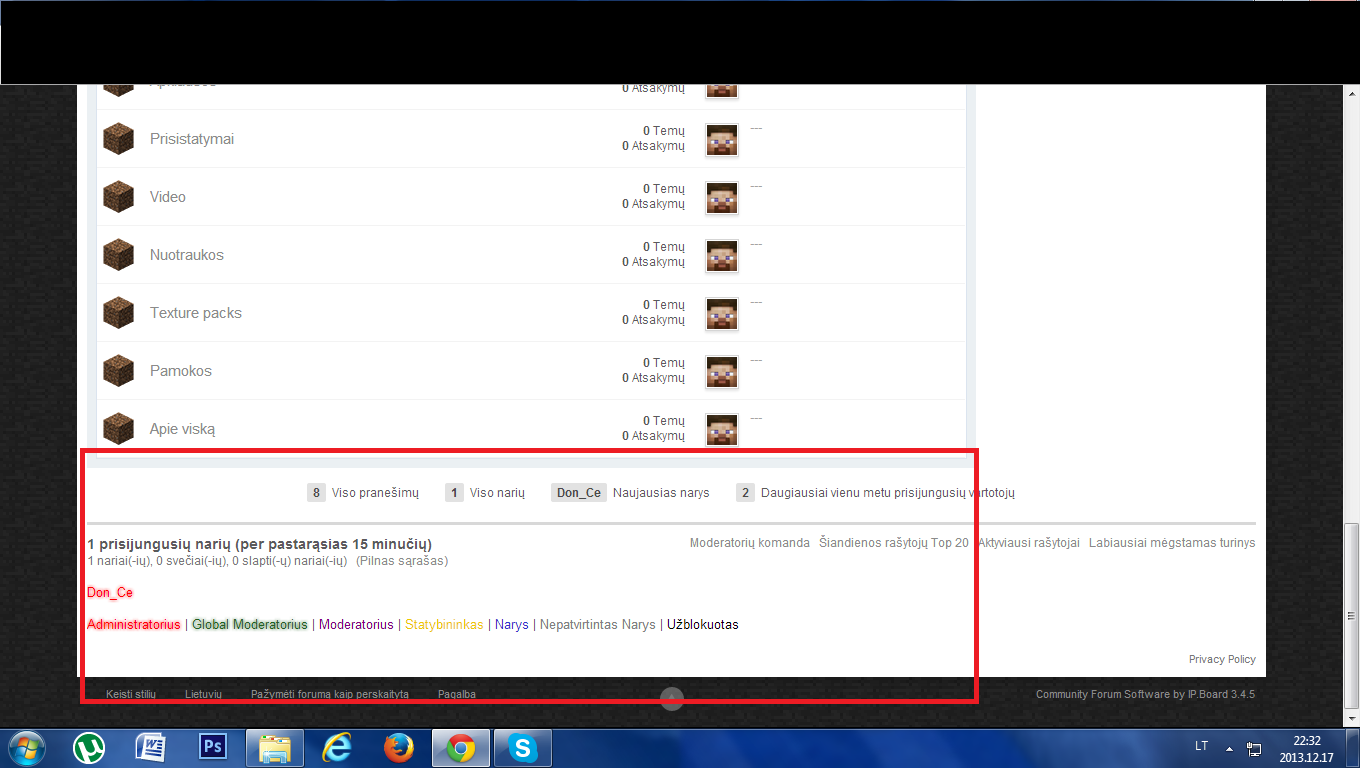Viewport: 1360px width, 768px height.
Task: Click the dirt block icon beside Prisistatymai
Action: tap(118, 139)
